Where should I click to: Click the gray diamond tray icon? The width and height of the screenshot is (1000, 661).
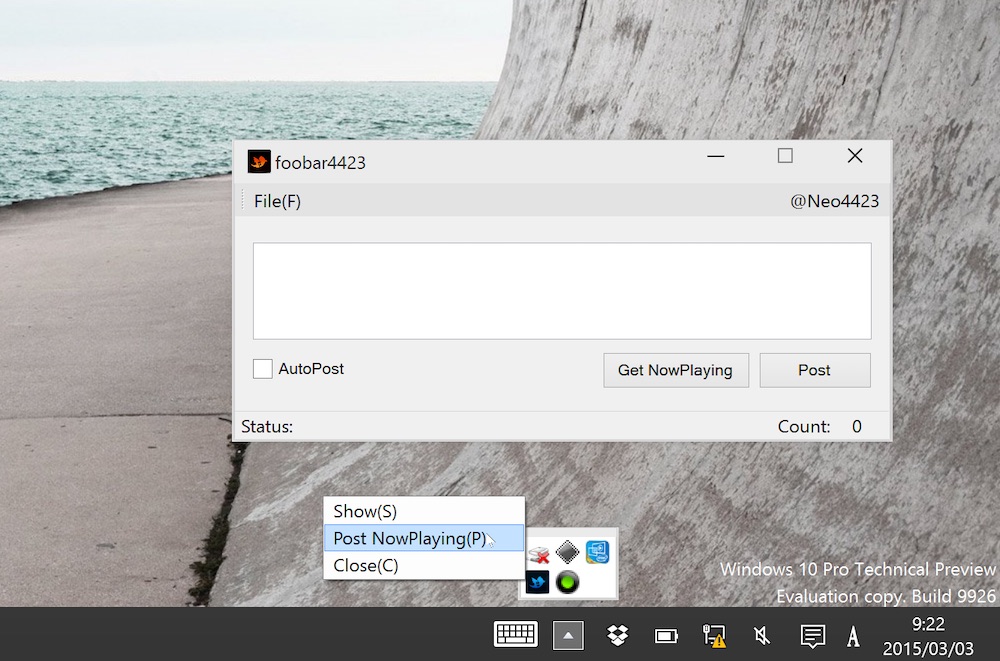pos(568,552)
